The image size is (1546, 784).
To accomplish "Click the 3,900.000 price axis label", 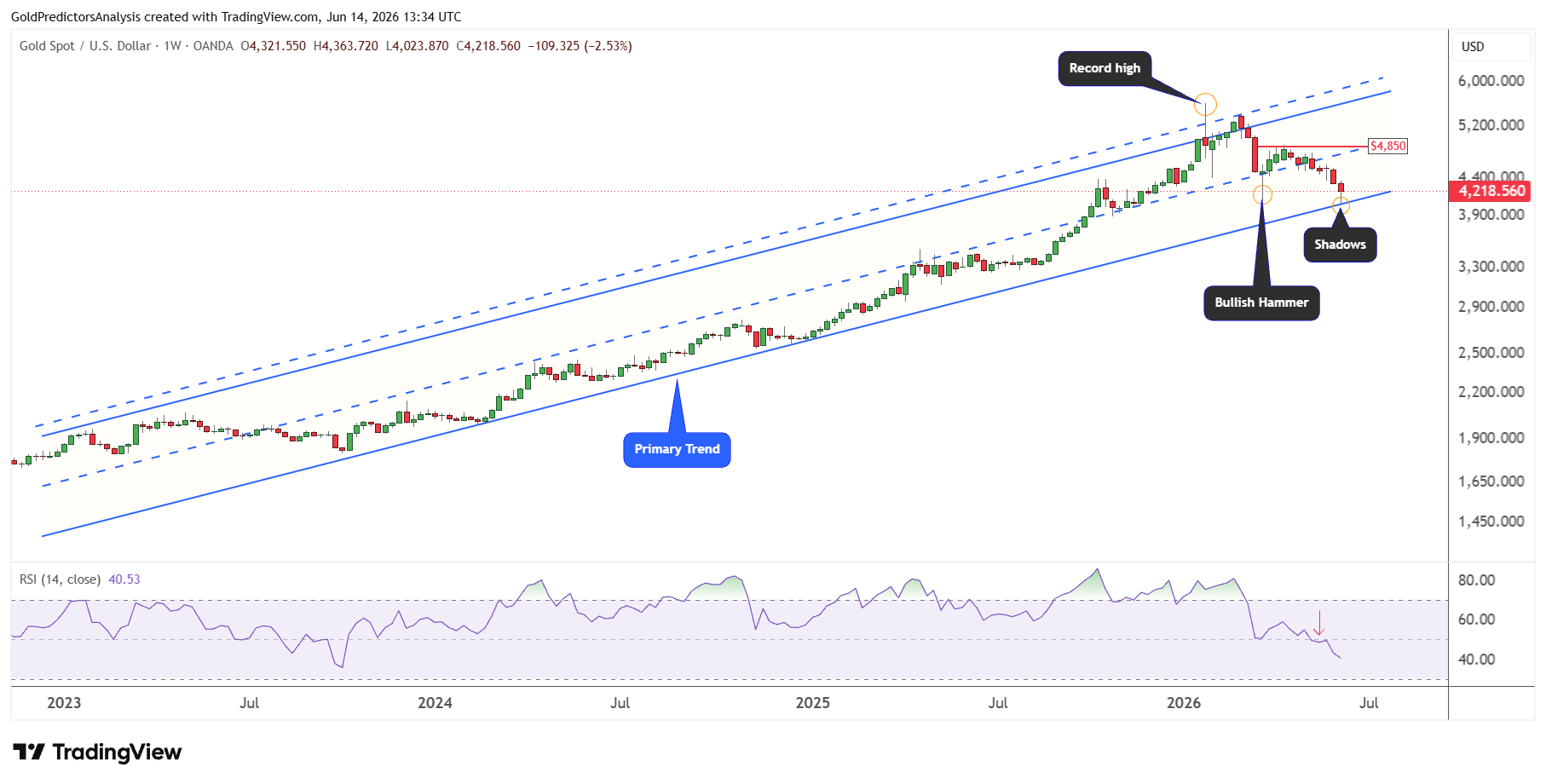I will click(1491, 215).
